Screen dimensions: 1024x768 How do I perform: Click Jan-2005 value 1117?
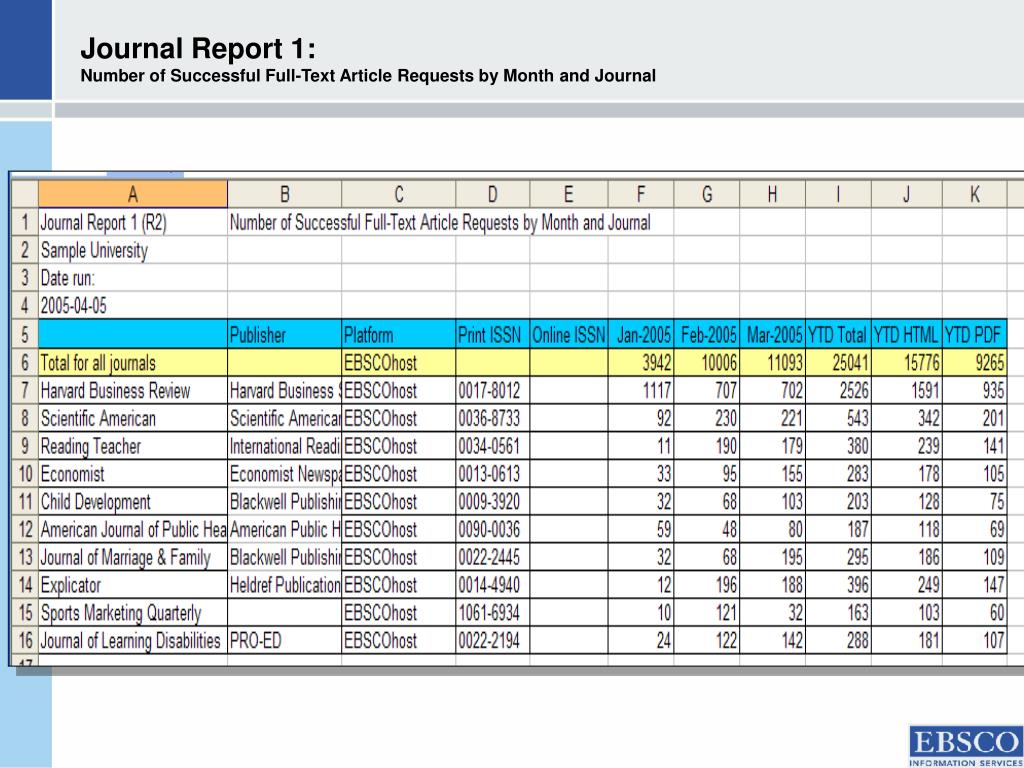(x=641, y=391)
